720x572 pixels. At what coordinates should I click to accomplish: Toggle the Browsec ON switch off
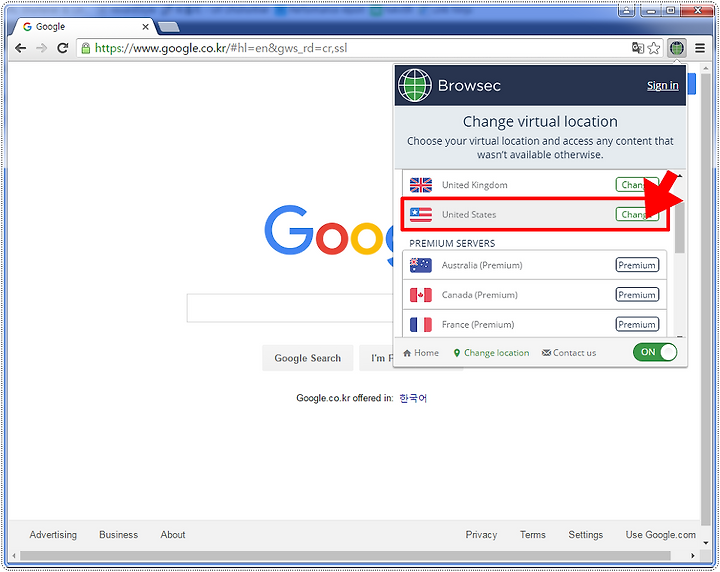coord(655,352)
